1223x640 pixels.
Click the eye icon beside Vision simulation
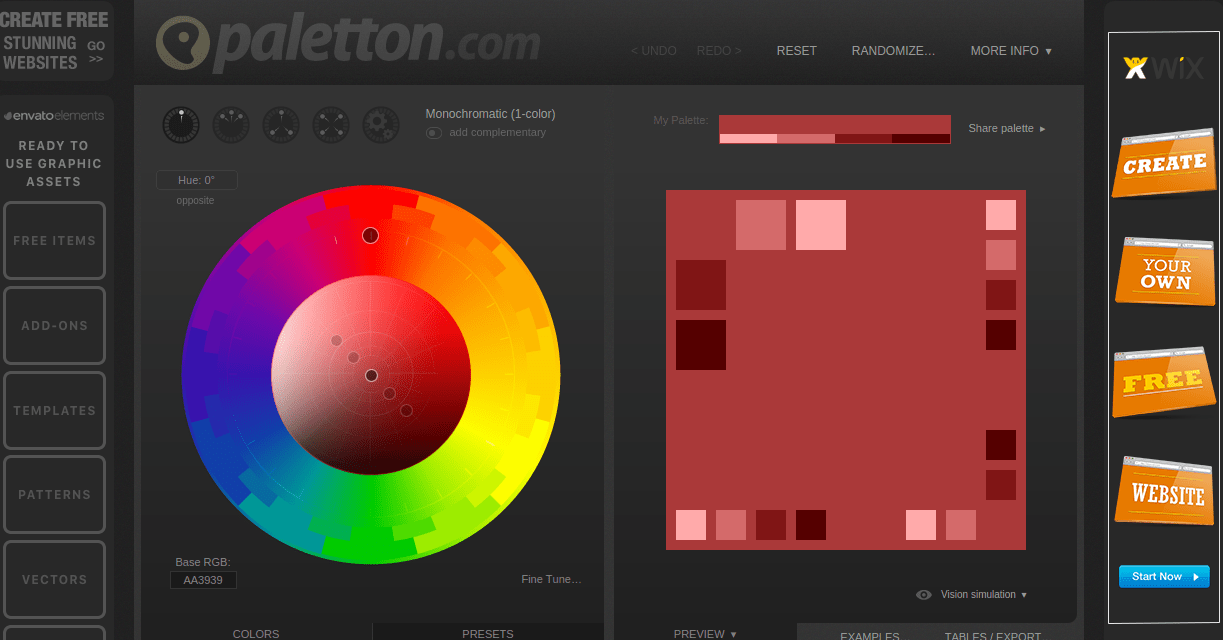(924, 594)
